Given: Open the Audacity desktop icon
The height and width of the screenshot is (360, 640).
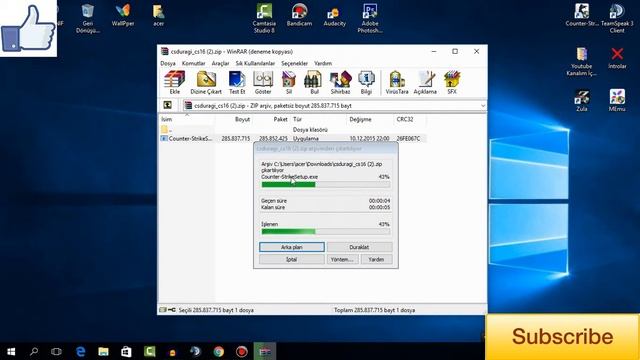Looking at the screenshot, I should [x=334, y=15].
